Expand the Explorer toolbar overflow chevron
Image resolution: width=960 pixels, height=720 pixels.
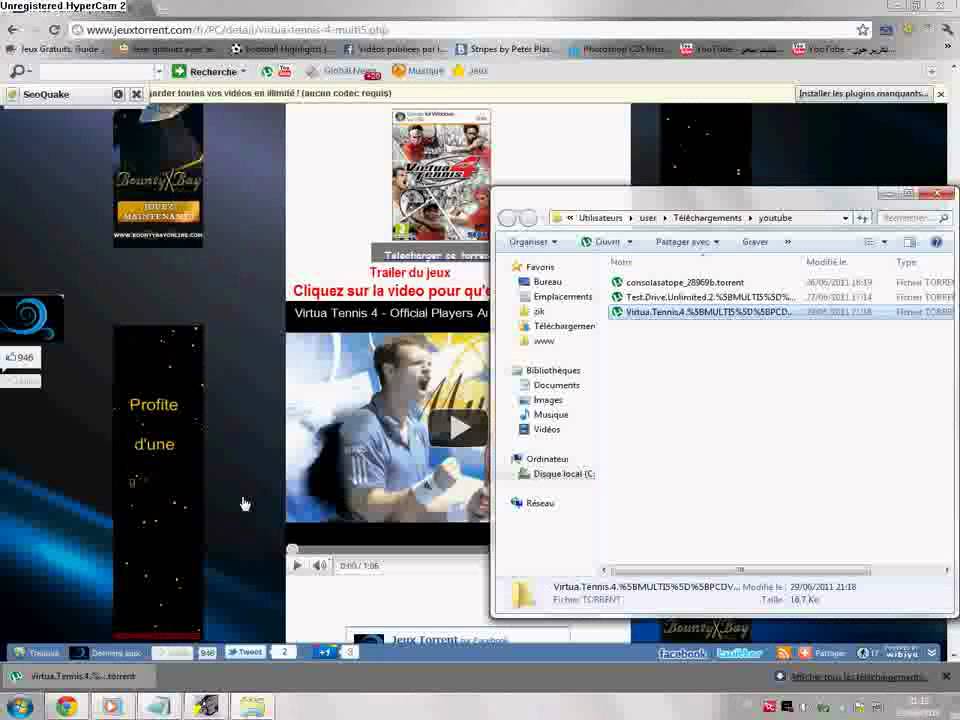point(788,242)
